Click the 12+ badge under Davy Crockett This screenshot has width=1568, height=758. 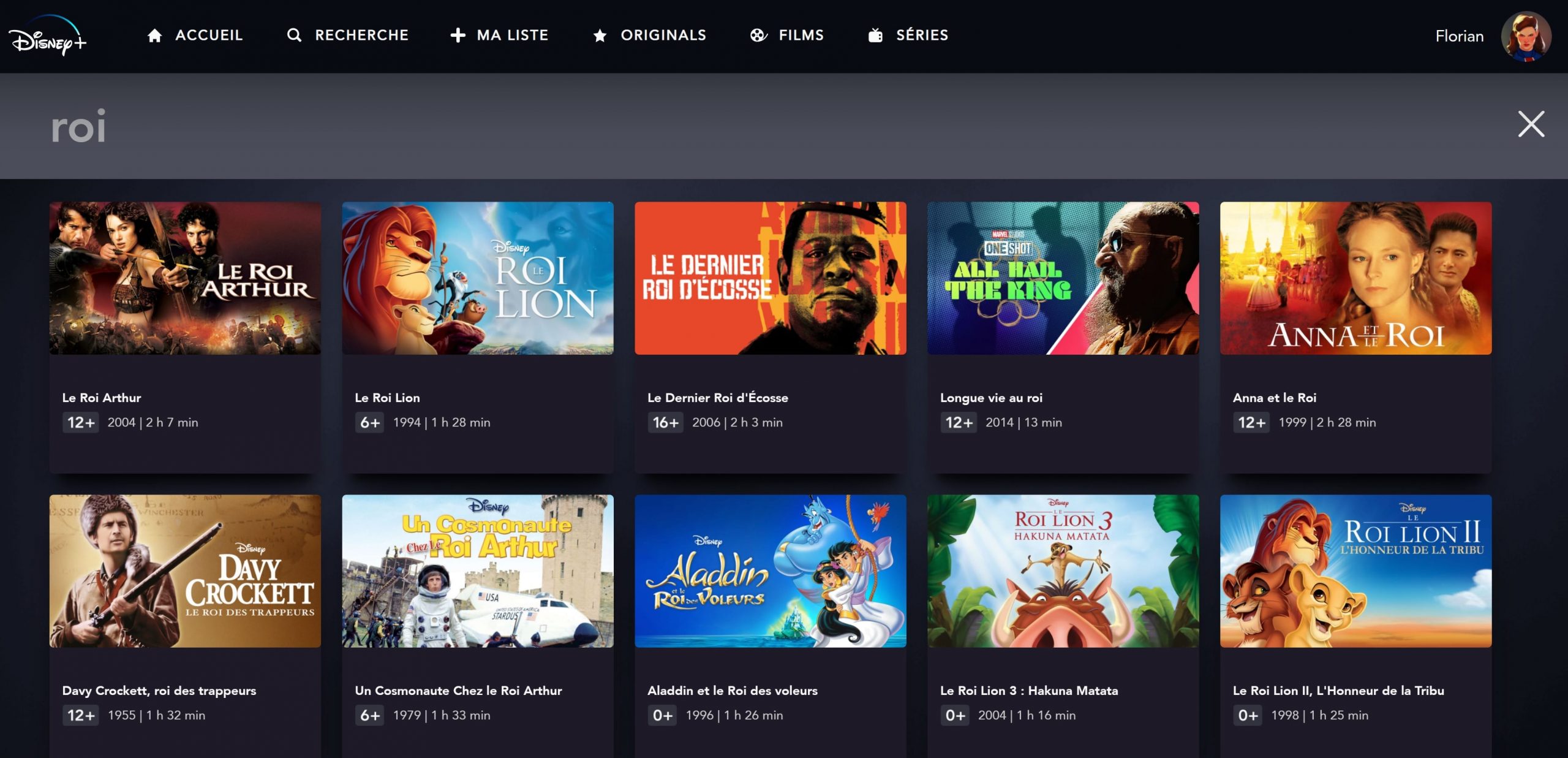81,715
